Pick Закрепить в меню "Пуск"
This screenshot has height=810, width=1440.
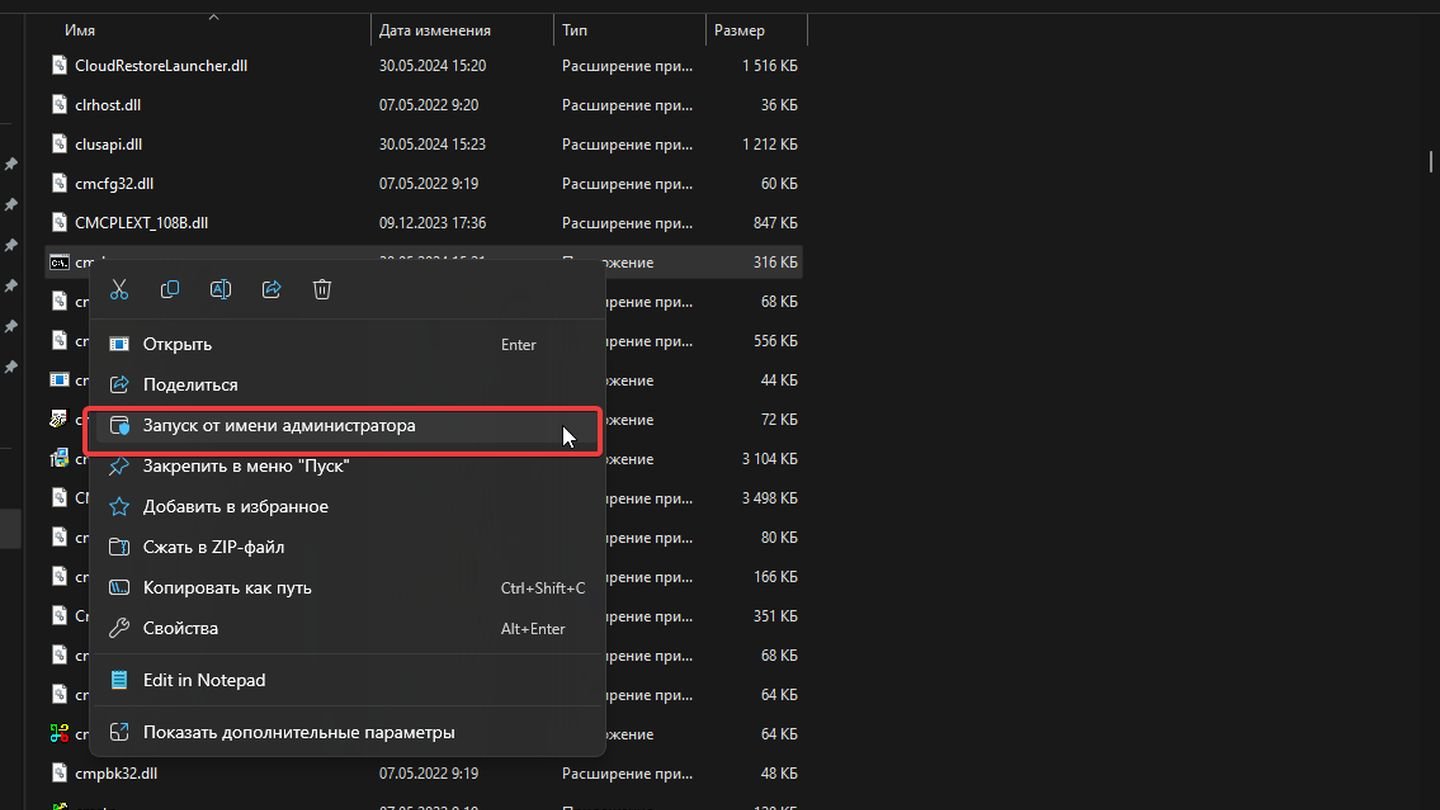[347, 466]
